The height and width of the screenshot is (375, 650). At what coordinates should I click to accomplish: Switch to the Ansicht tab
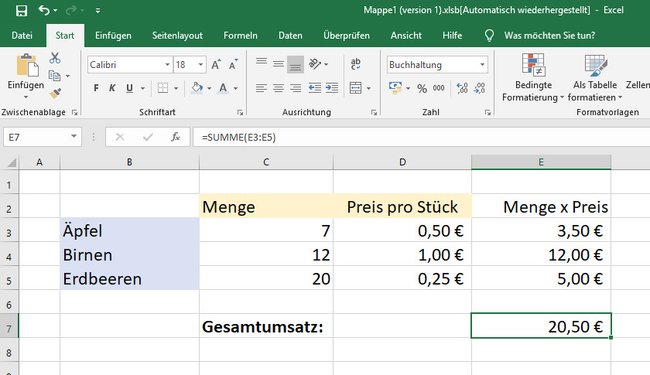coord(406,36)
